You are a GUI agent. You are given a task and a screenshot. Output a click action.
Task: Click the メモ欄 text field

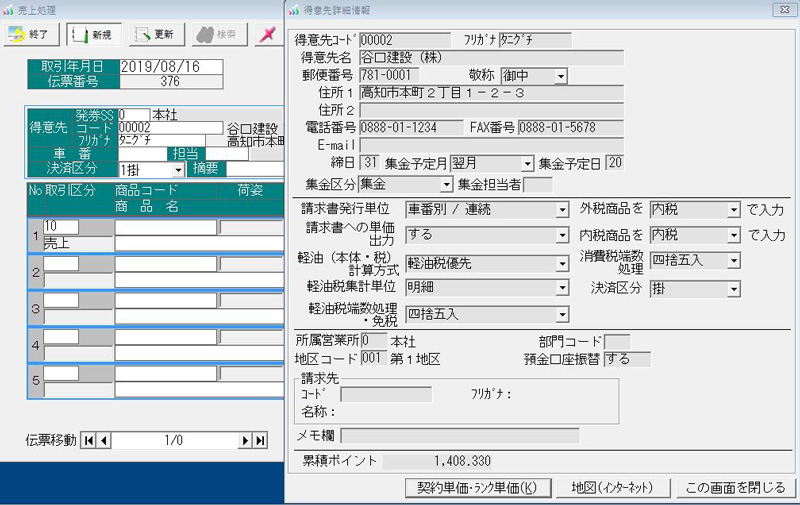[459, 435]
